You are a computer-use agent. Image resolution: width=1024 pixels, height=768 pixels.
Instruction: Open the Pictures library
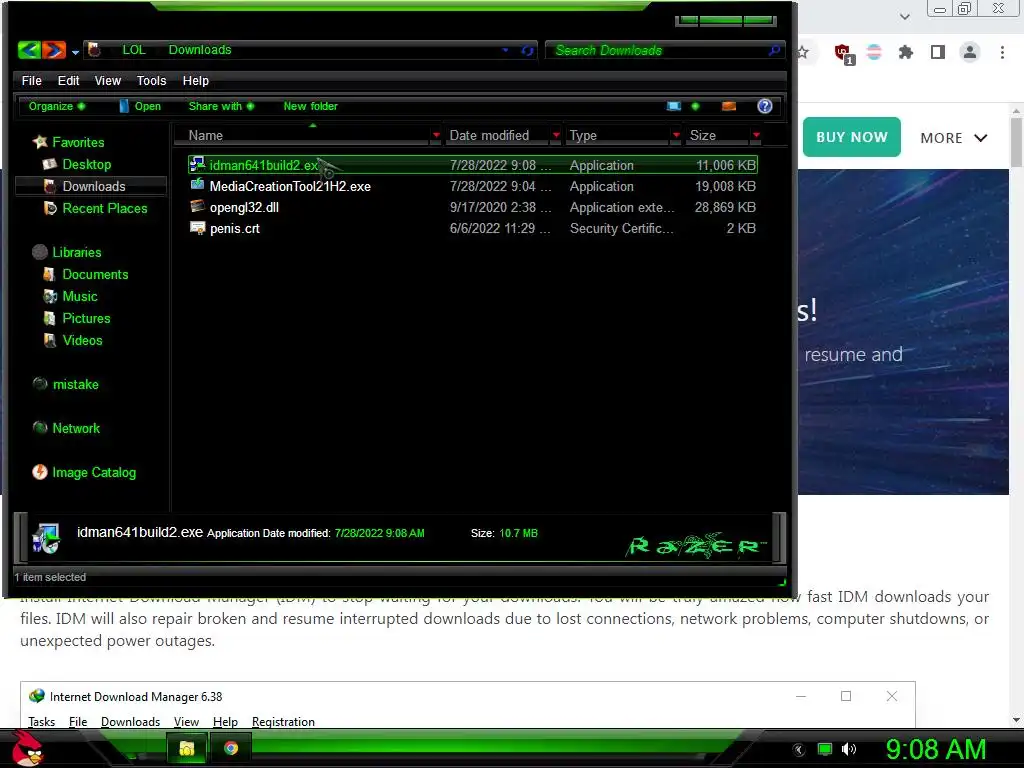86,318
